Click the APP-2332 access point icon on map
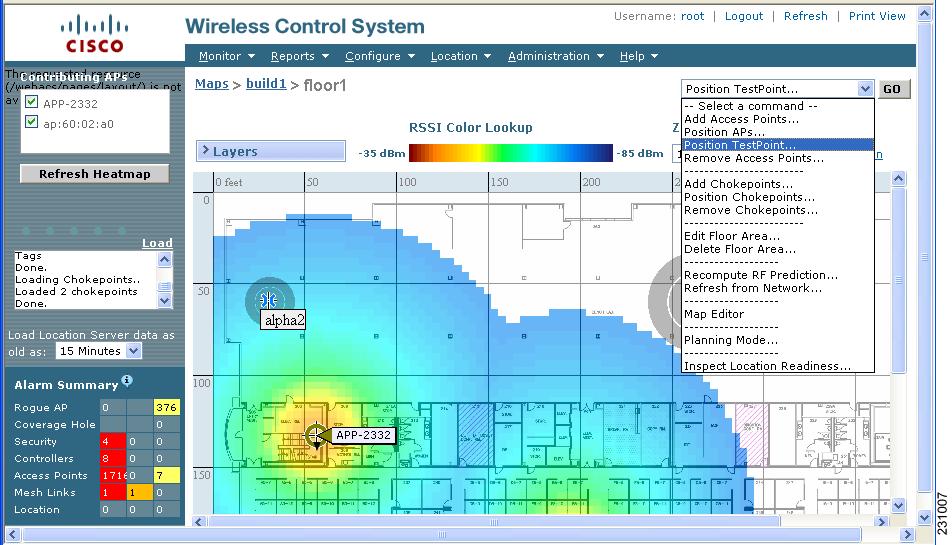The height and width of the screenshot is (545, 952). click(x=316, y=435)
